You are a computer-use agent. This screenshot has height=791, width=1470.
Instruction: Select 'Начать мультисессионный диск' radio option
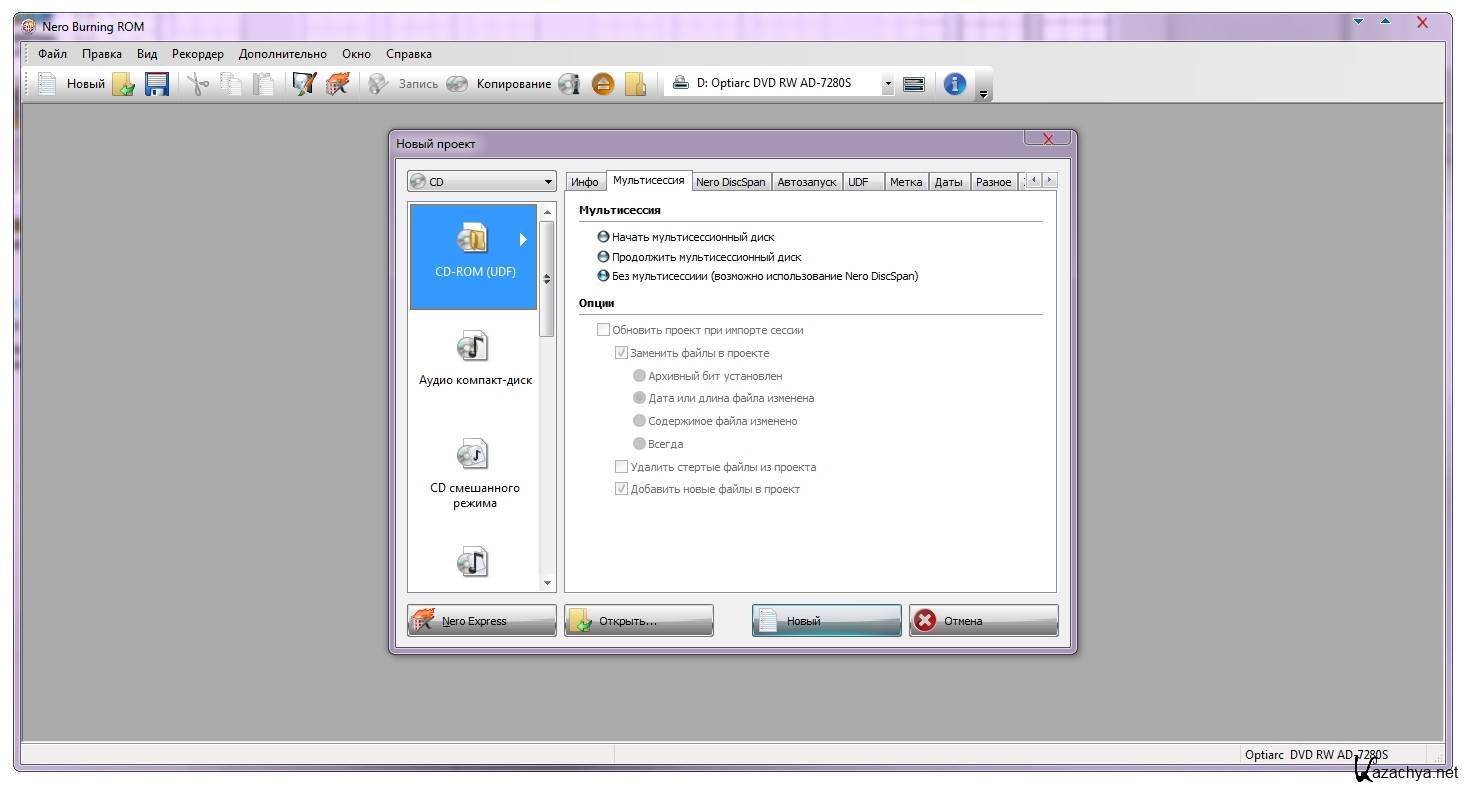(x=603, y=237)
